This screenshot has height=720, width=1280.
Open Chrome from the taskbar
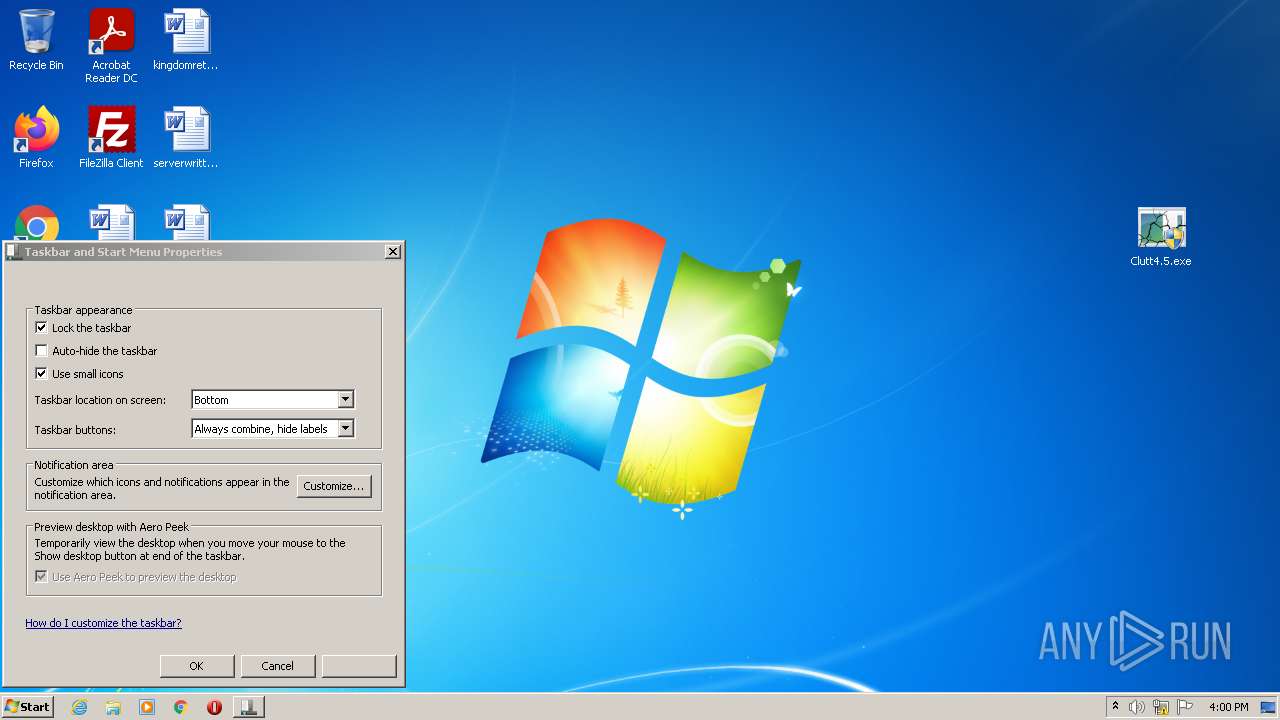pyautogui.click(x=181, y=707)
